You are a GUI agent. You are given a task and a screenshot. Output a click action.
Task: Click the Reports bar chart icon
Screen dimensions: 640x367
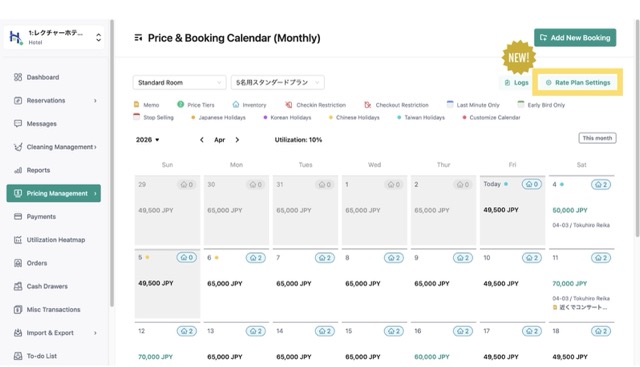click(18, 170)
